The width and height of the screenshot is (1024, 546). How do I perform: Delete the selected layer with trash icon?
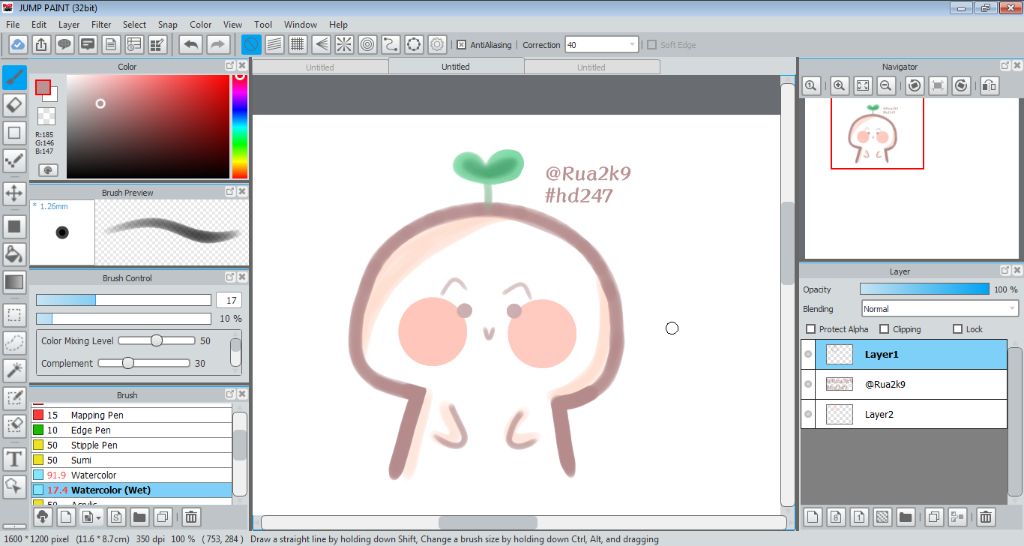985,517
